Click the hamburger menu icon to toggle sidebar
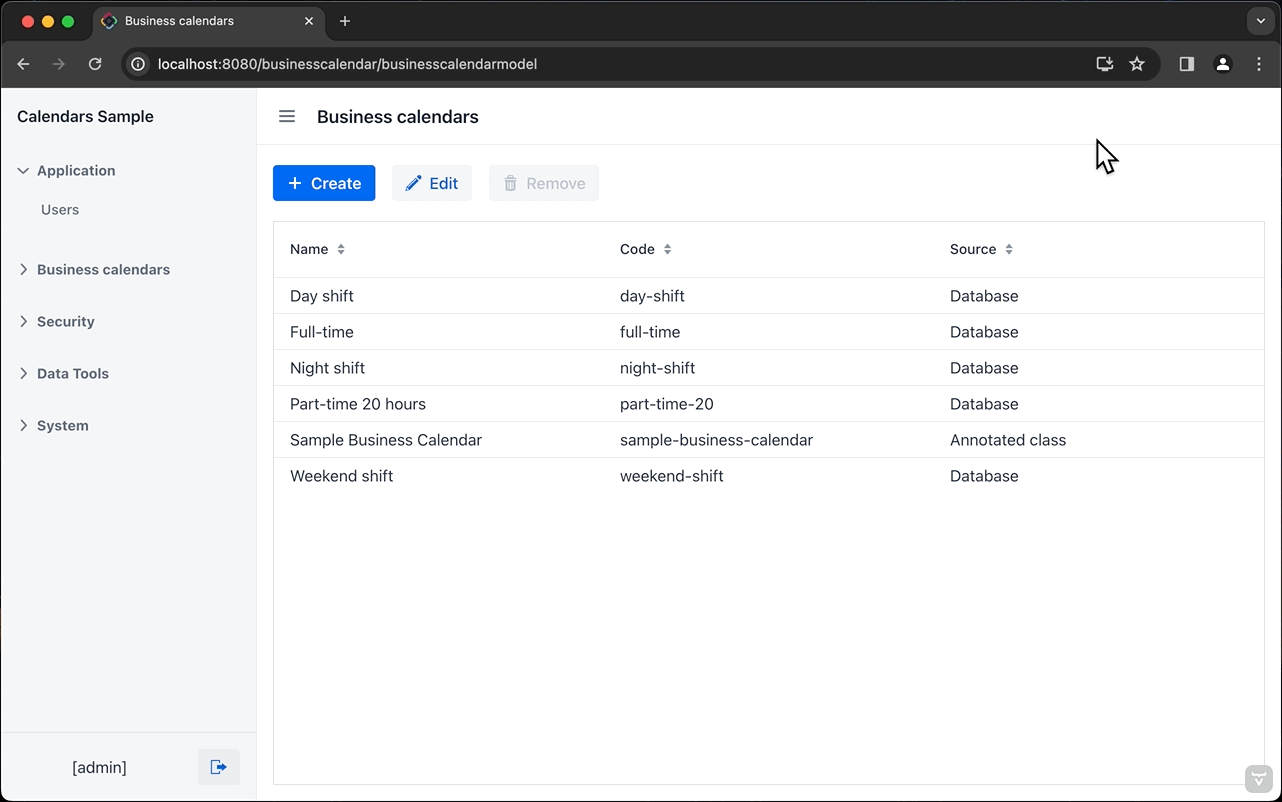 pyautogui.click(x=287, y=117)
